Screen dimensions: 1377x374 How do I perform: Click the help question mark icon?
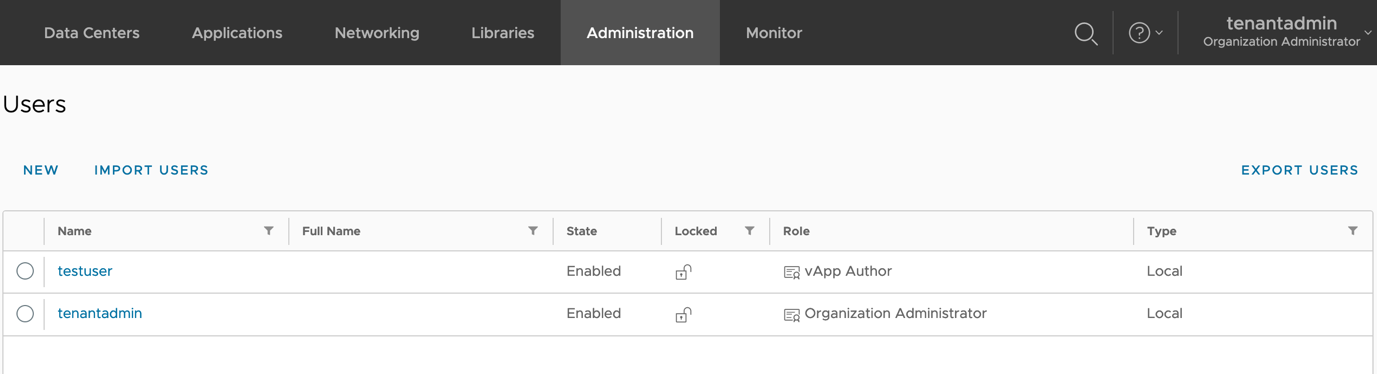(x=1139, y=33)
